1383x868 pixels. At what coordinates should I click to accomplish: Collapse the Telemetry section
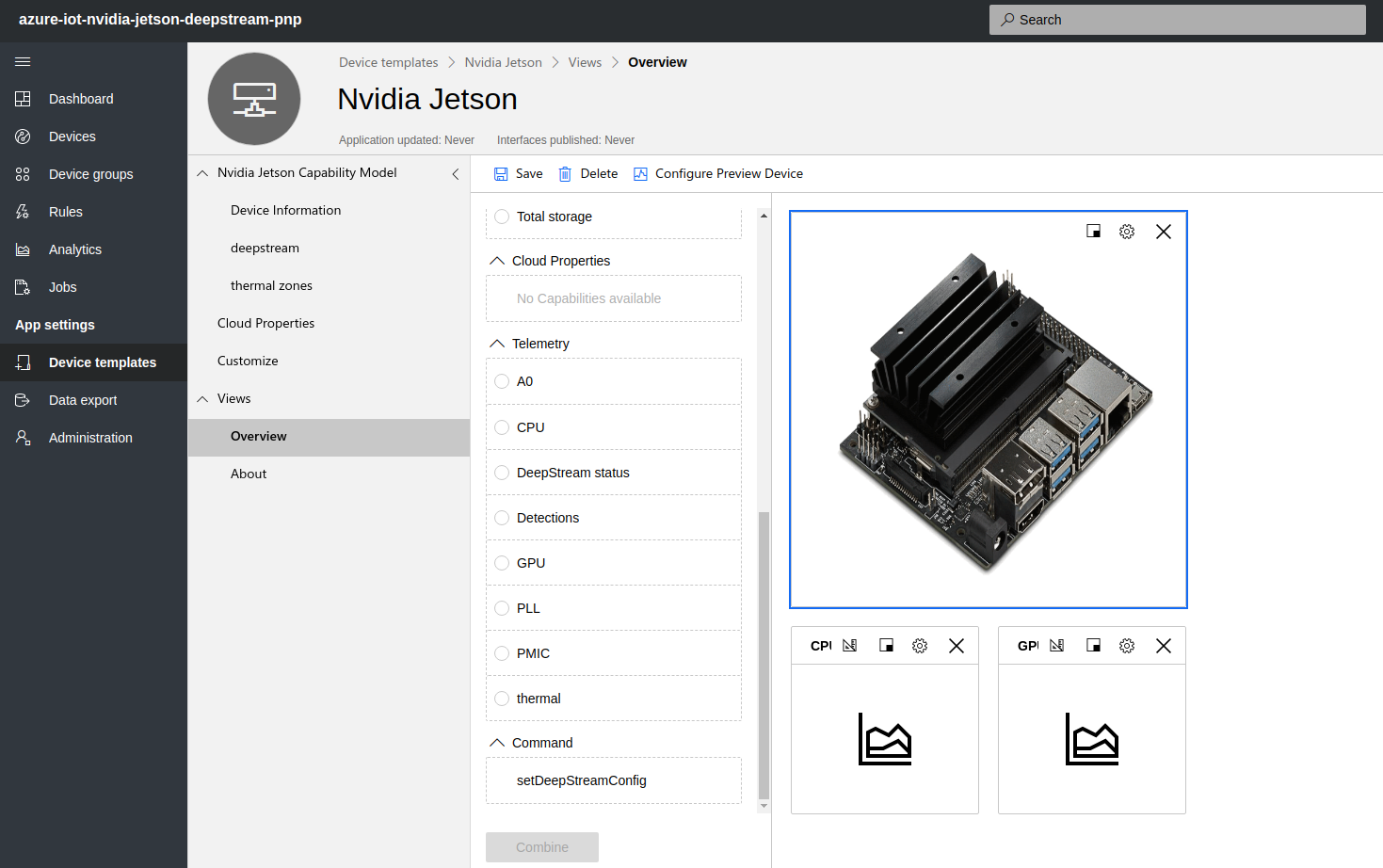497,344
